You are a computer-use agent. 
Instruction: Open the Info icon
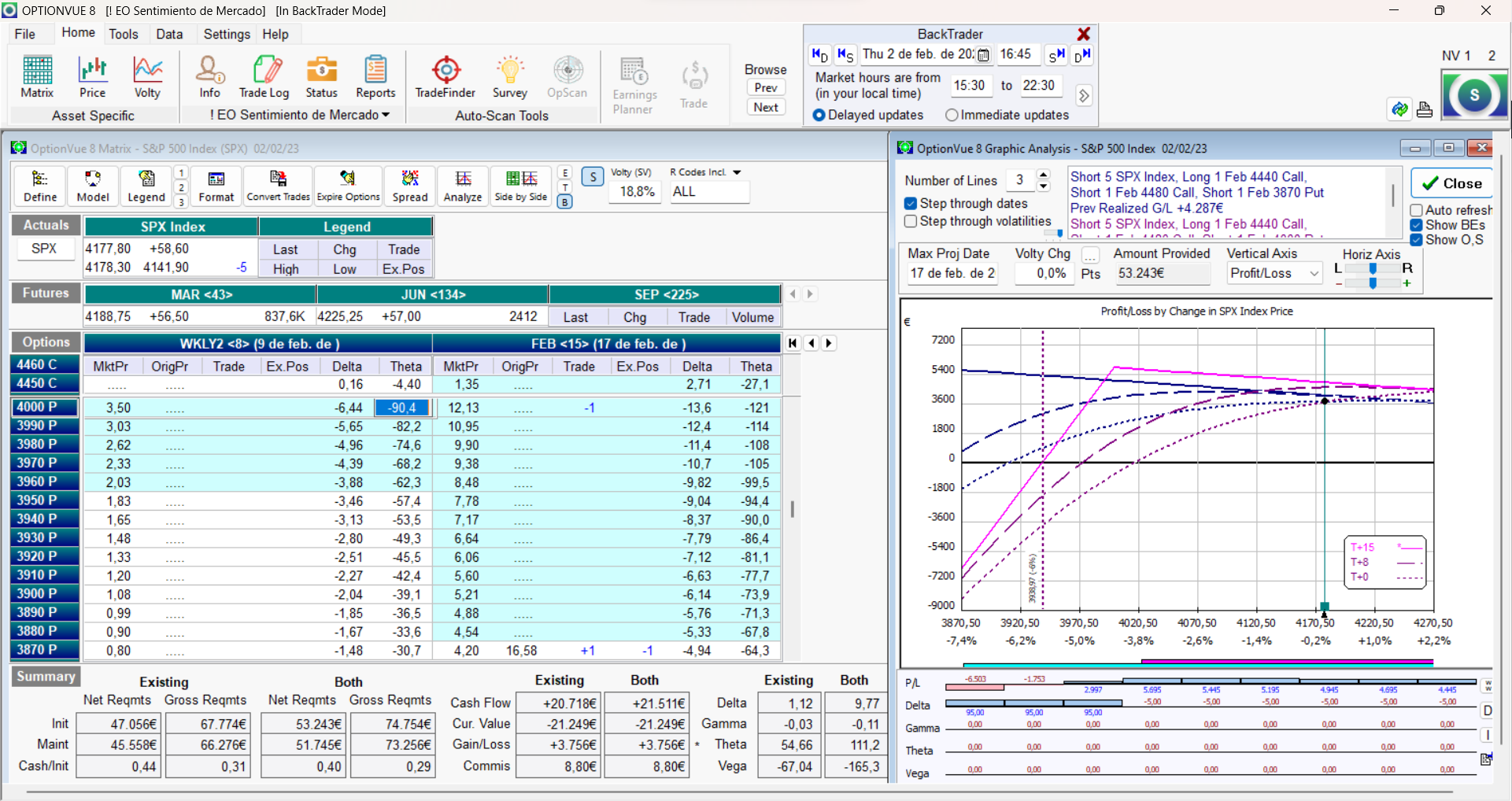[x=209, y=77]
